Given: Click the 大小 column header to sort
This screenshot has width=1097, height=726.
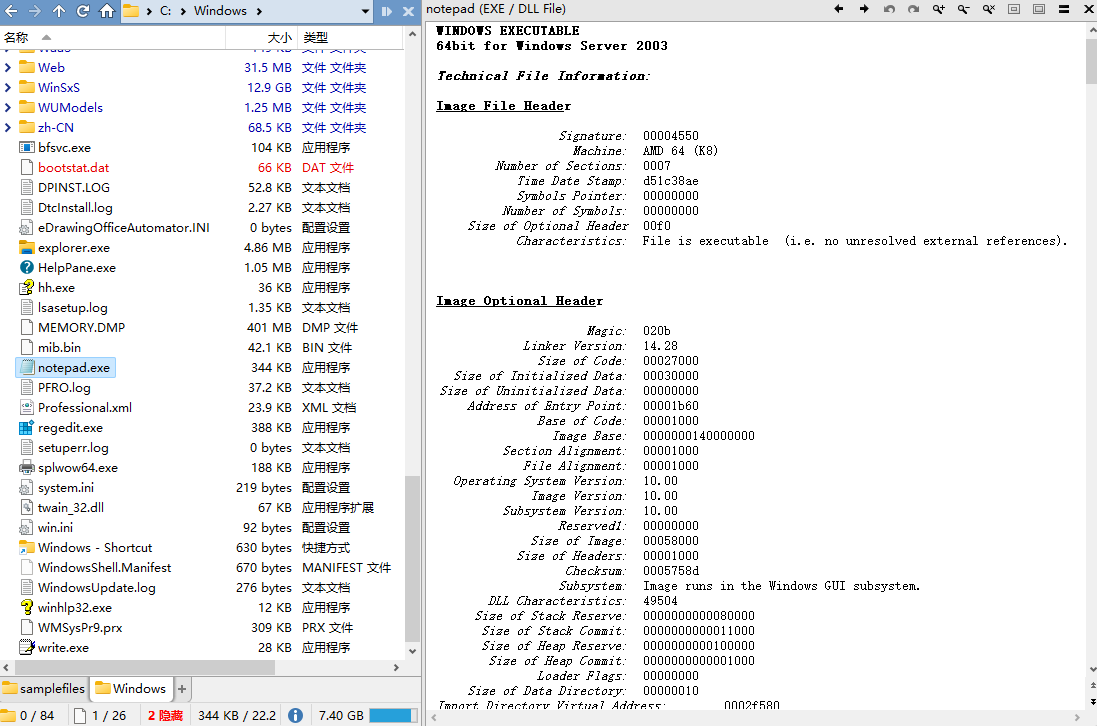Looking at the screenshot, I should click(x=278, y=38).
